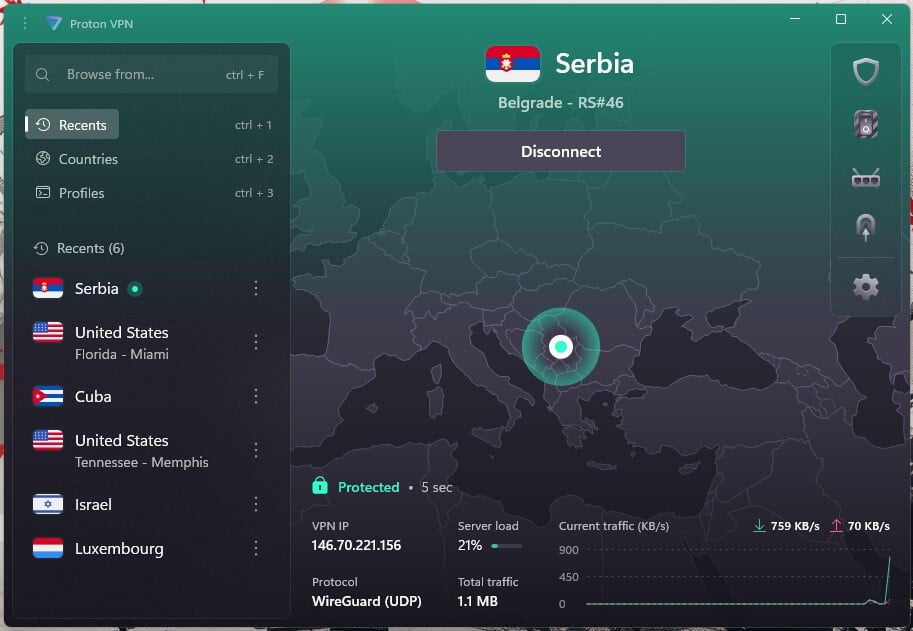The image size is (913, 631).
Task: Open more options for Serbia
Action: (x=256, y=288)
